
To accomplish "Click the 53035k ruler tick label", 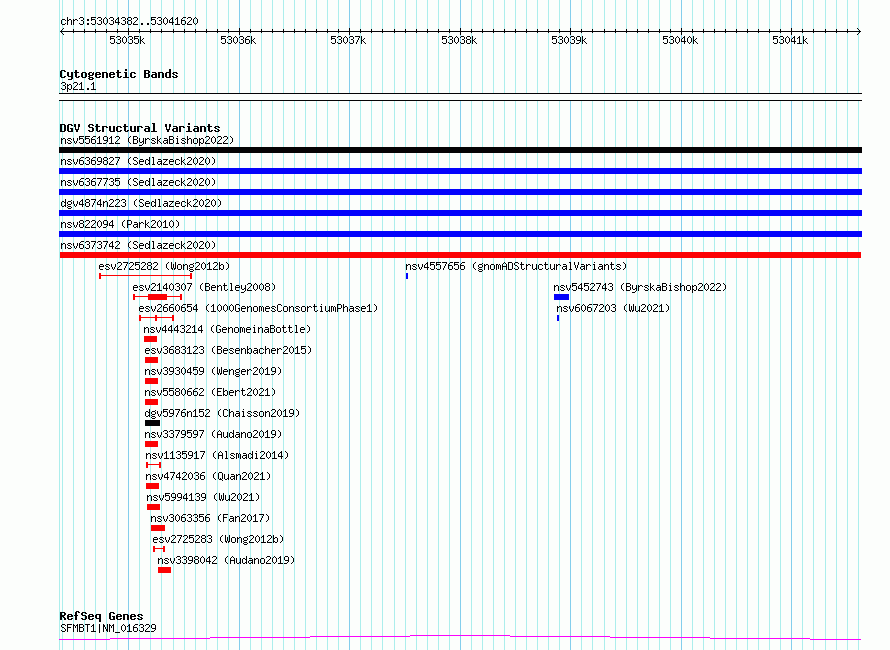I will 127,40.
